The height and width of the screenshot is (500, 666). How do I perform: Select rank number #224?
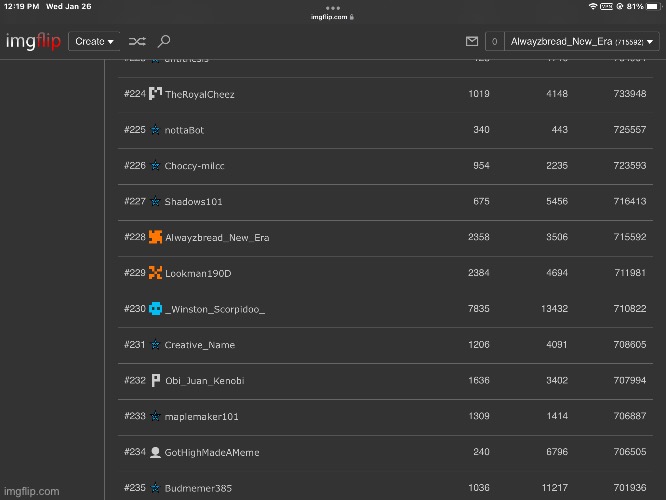(135, 94)
